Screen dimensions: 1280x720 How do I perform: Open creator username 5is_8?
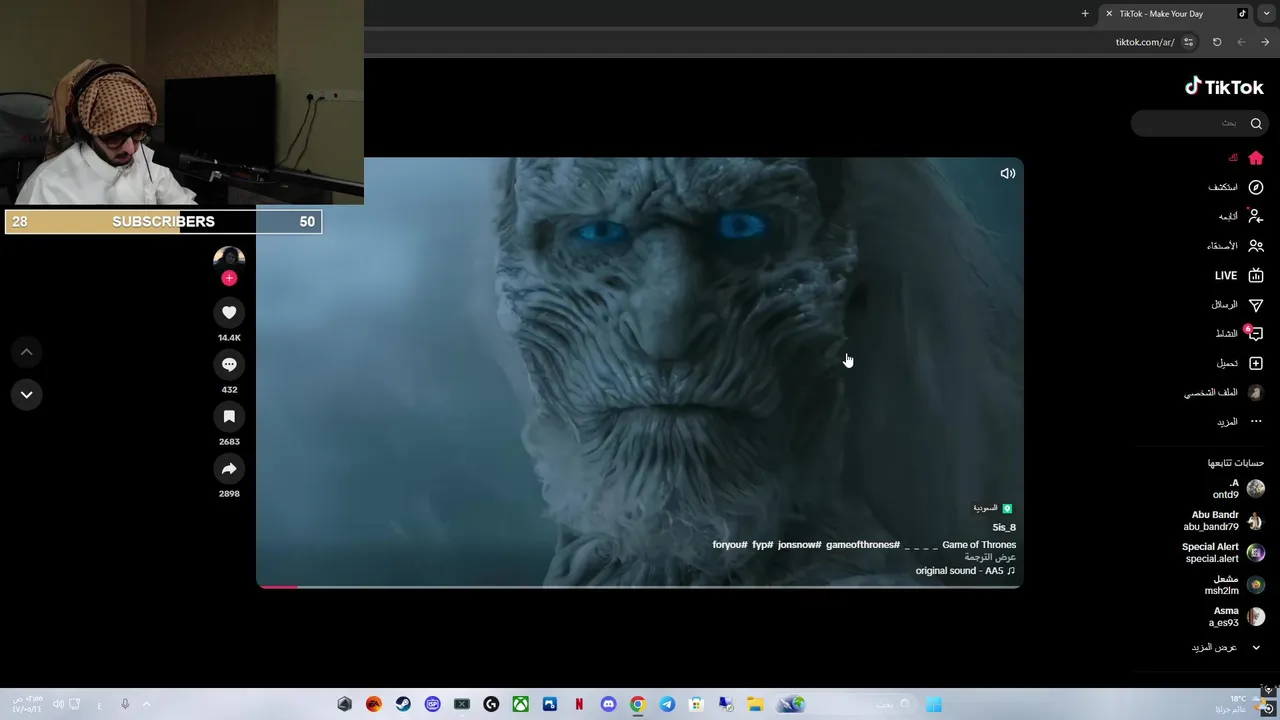1004,528
